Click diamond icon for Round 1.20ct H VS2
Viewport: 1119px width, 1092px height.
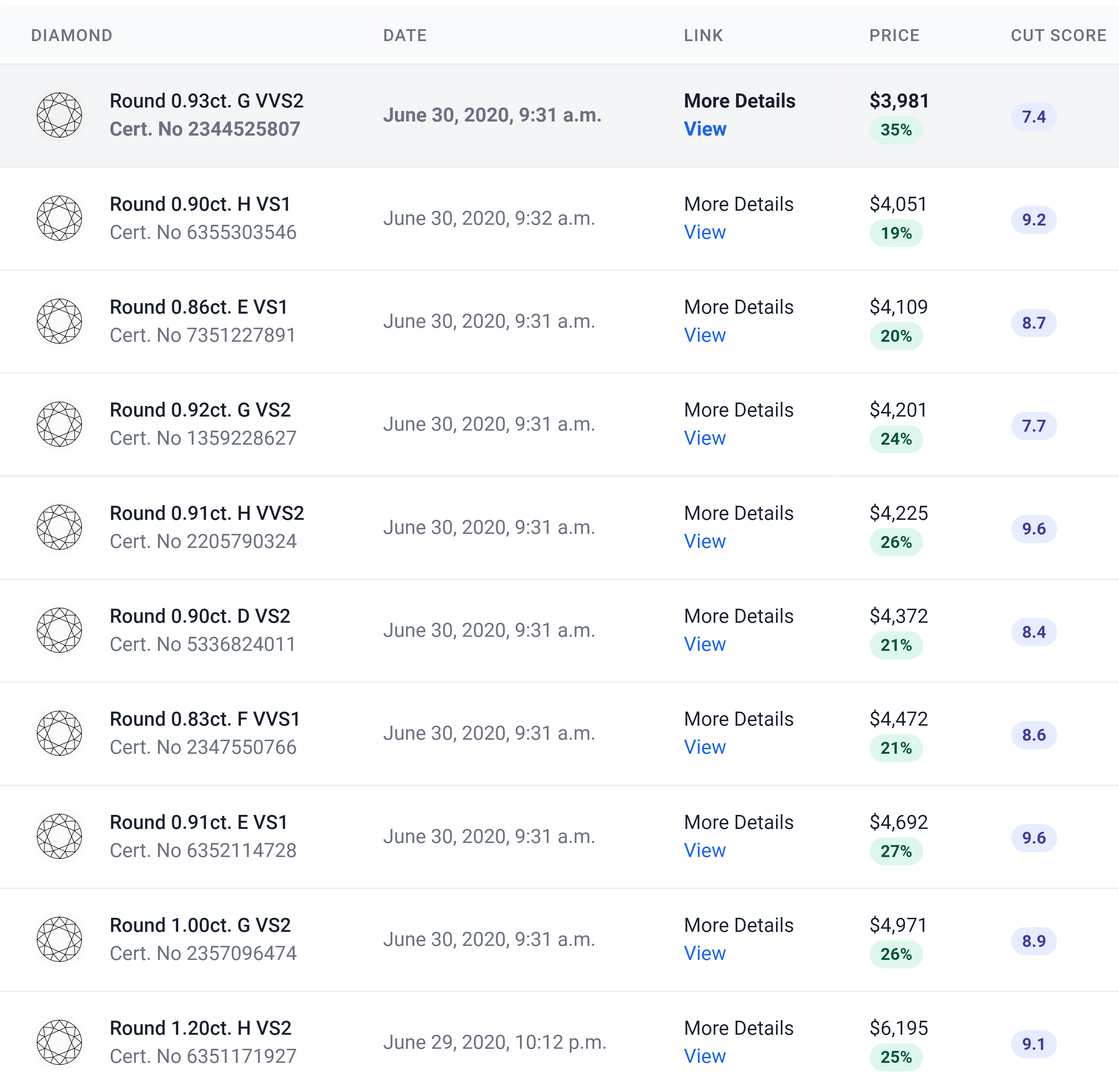(x=60, y=1042)
